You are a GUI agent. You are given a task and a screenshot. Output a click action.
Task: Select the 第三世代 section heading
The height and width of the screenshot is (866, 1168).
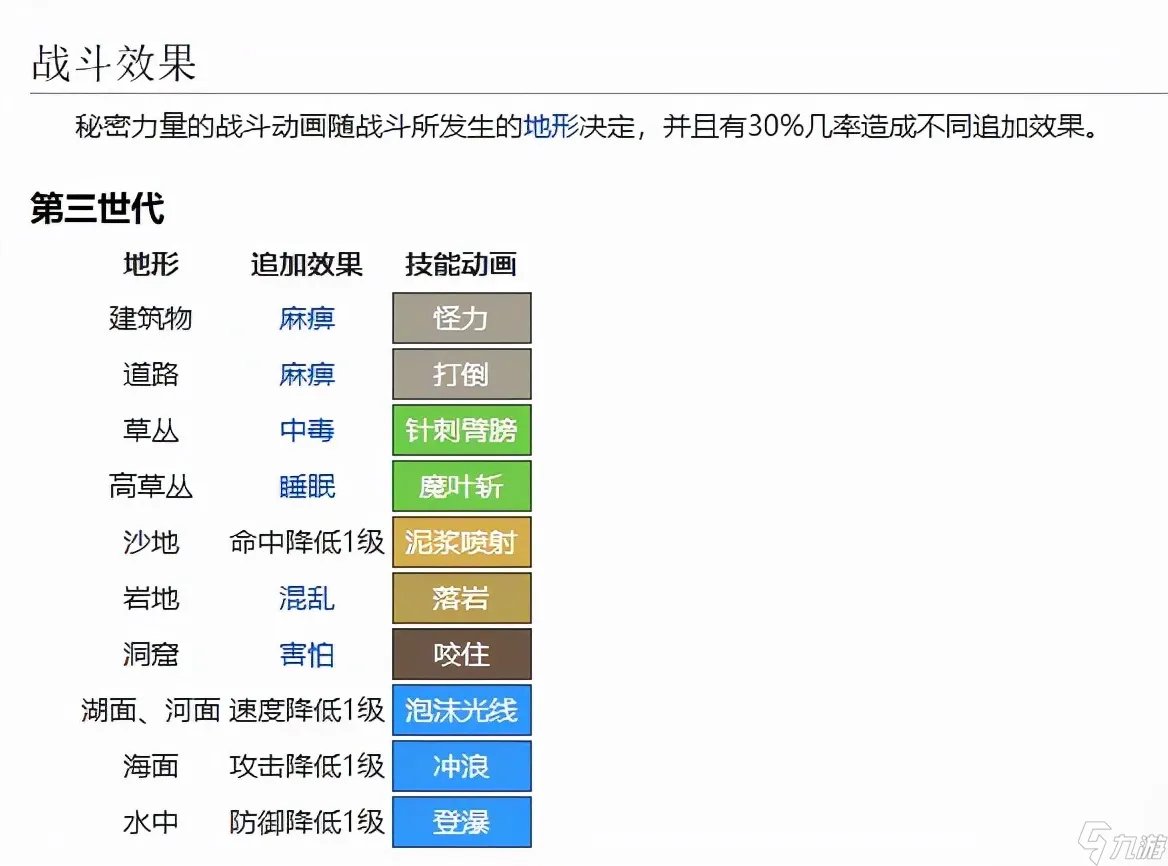click(97, 209)
